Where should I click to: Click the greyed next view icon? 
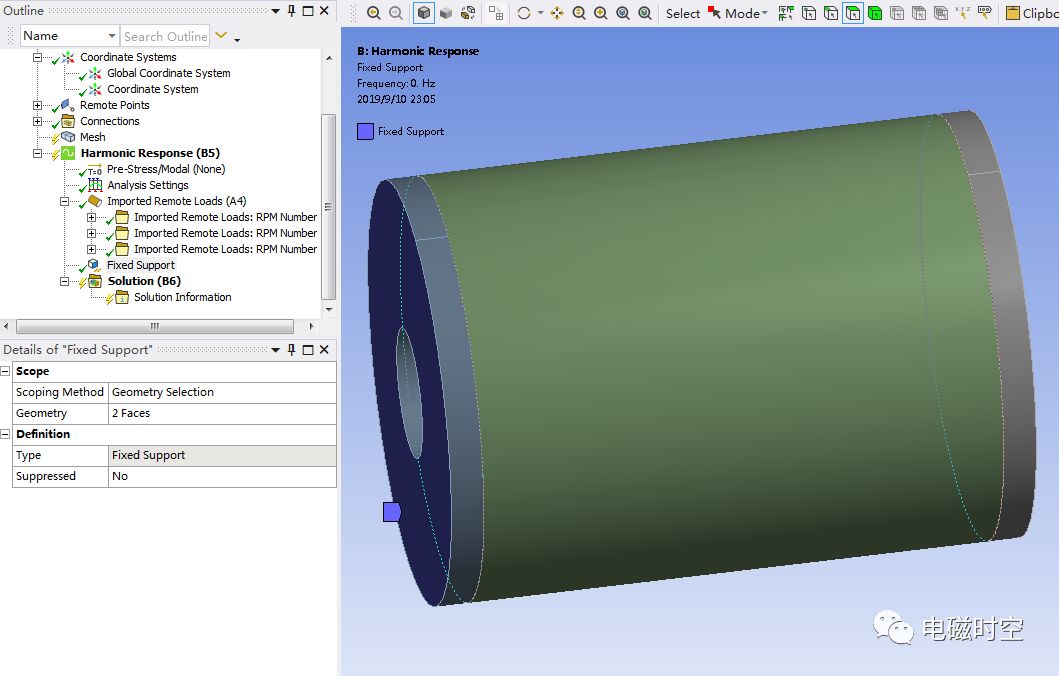[x=396, y=13]
